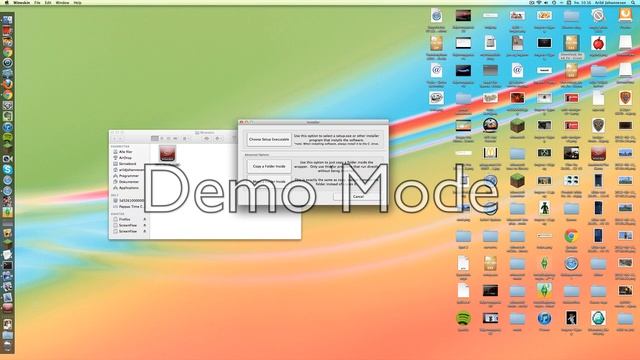
Task: Click the Wi-Fi status icon in menu bar
Action: pos(539,2)
